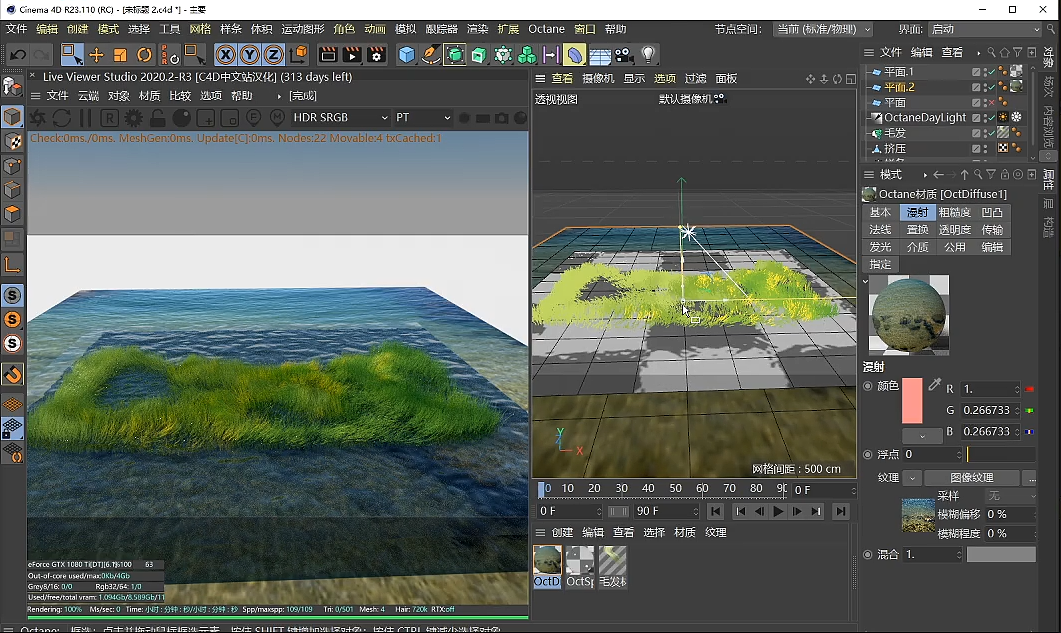The width and height of the screenshot is (1061, 633).
Task: Toggle the coordinate system icon
Action: coord(298,55)
